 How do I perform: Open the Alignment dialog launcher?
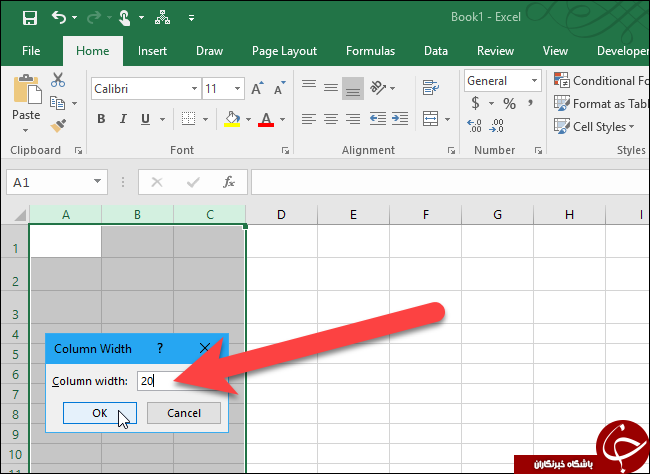coord(451,151)
